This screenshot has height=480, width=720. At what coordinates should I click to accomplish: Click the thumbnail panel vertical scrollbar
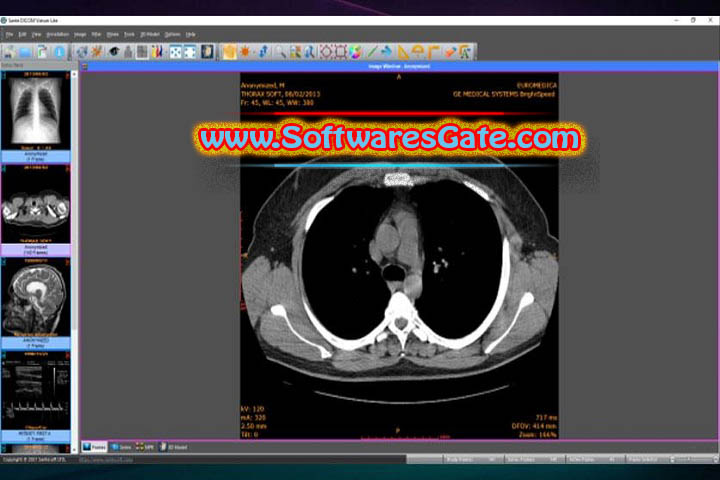click(x=74, y=260)
